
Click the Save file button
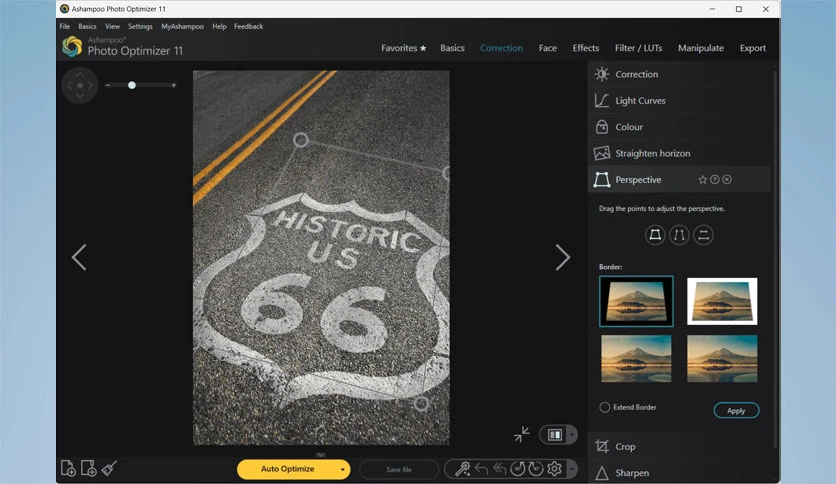pyautogui.click(x=399, y=470)
